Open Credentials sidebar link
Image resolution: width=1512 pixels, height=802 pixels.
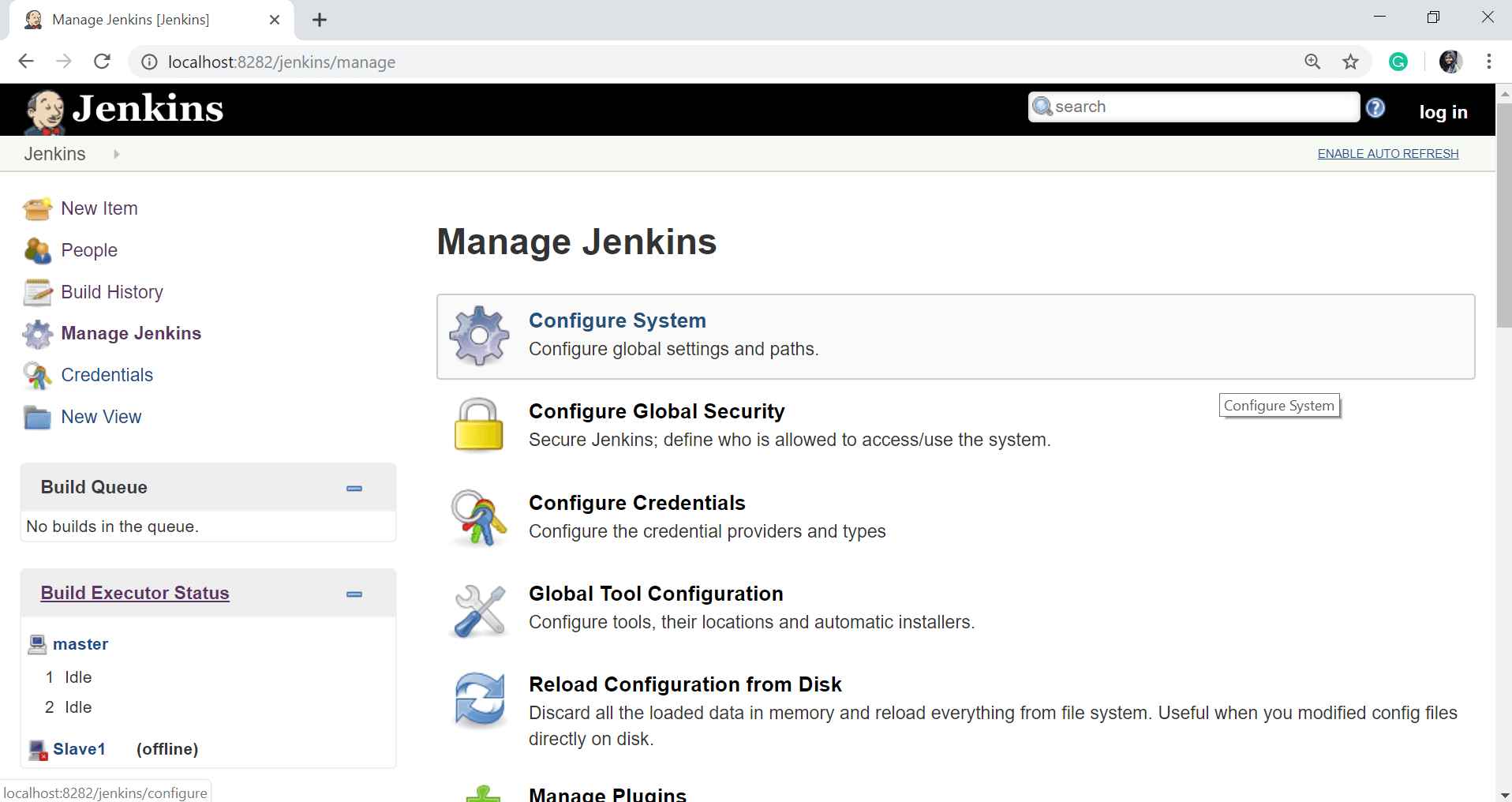click(x=107, y=375)
